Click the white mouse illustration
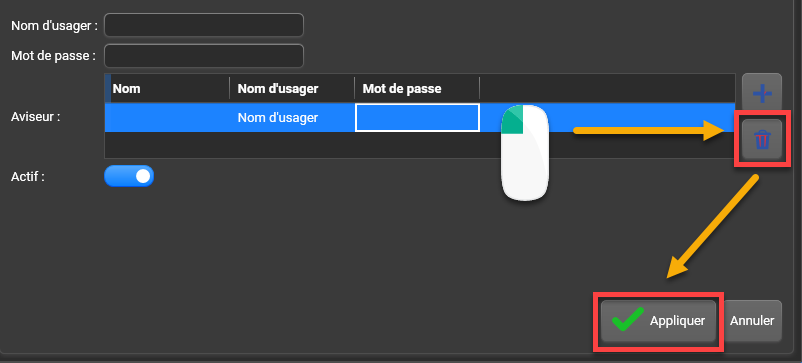802x363 pixels. (x=525, y=153)
